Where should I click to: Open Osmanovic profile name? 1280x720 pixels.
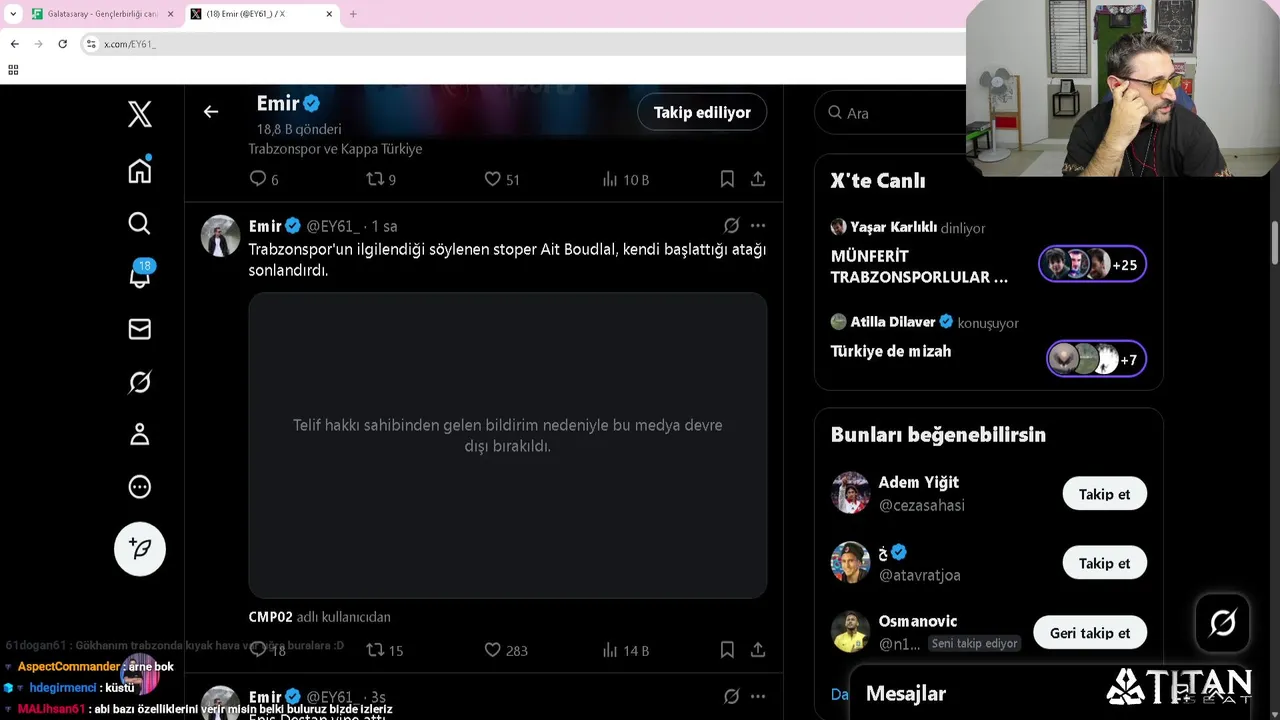click(x=918, y=621)
